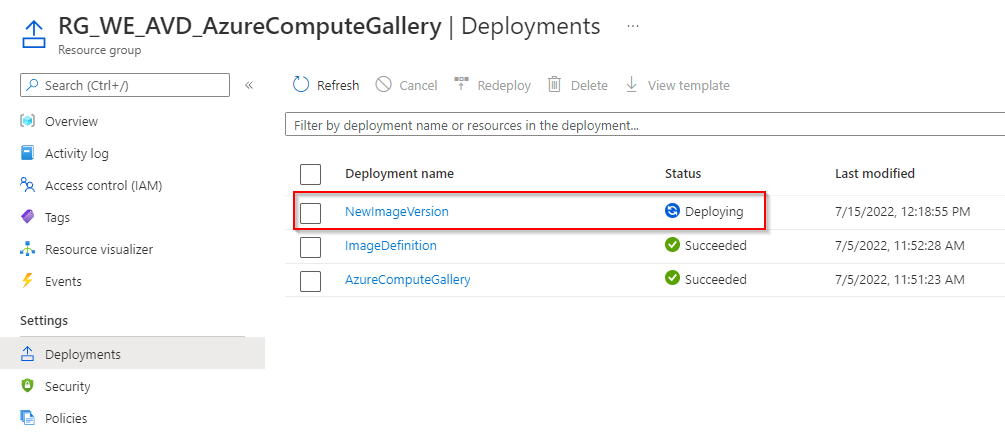Click the Deploying status text
Image resolution: width=1005 pixels, height=441 pixels.
(714, 212)
